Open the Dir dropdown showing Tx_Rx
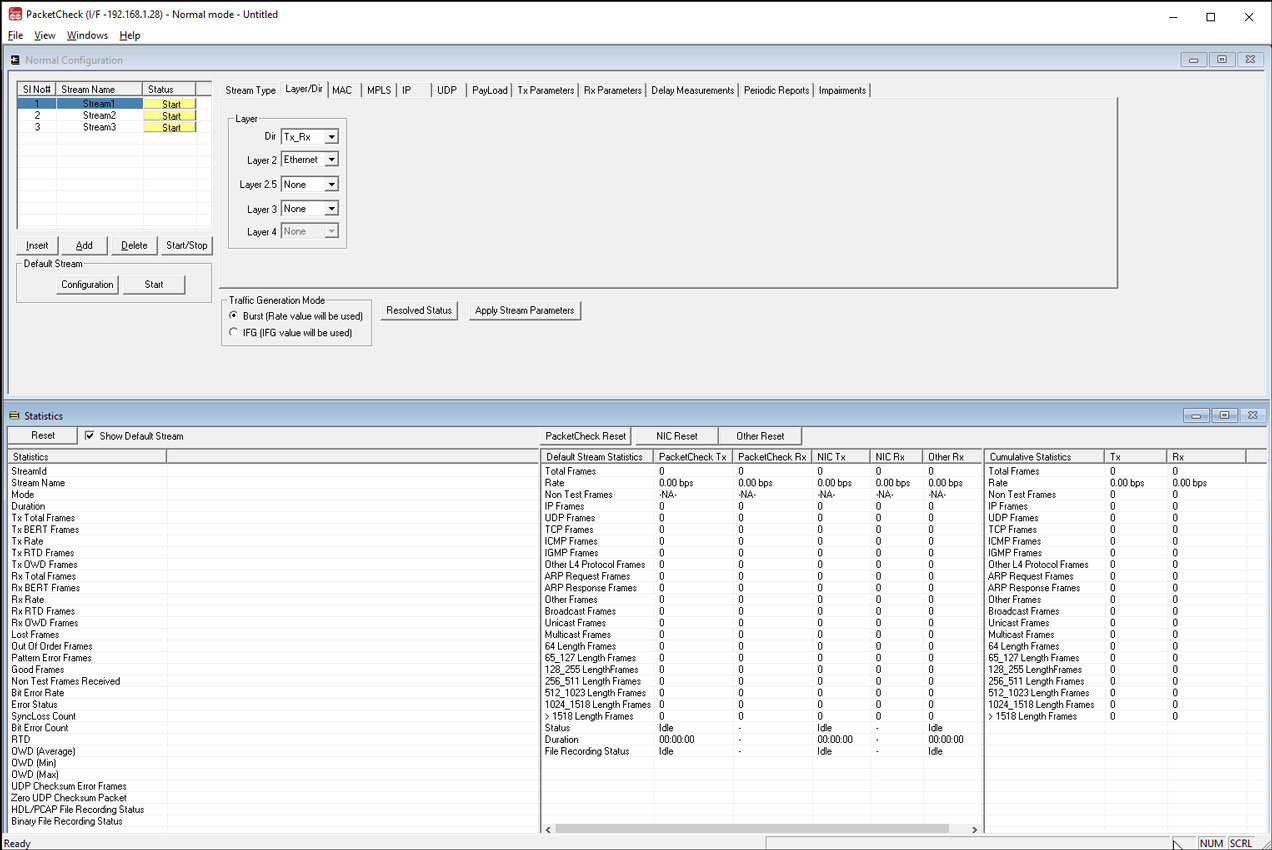The height and width of the screenshot is (850, 1272). pyautogui.click(x=310, y=136)
